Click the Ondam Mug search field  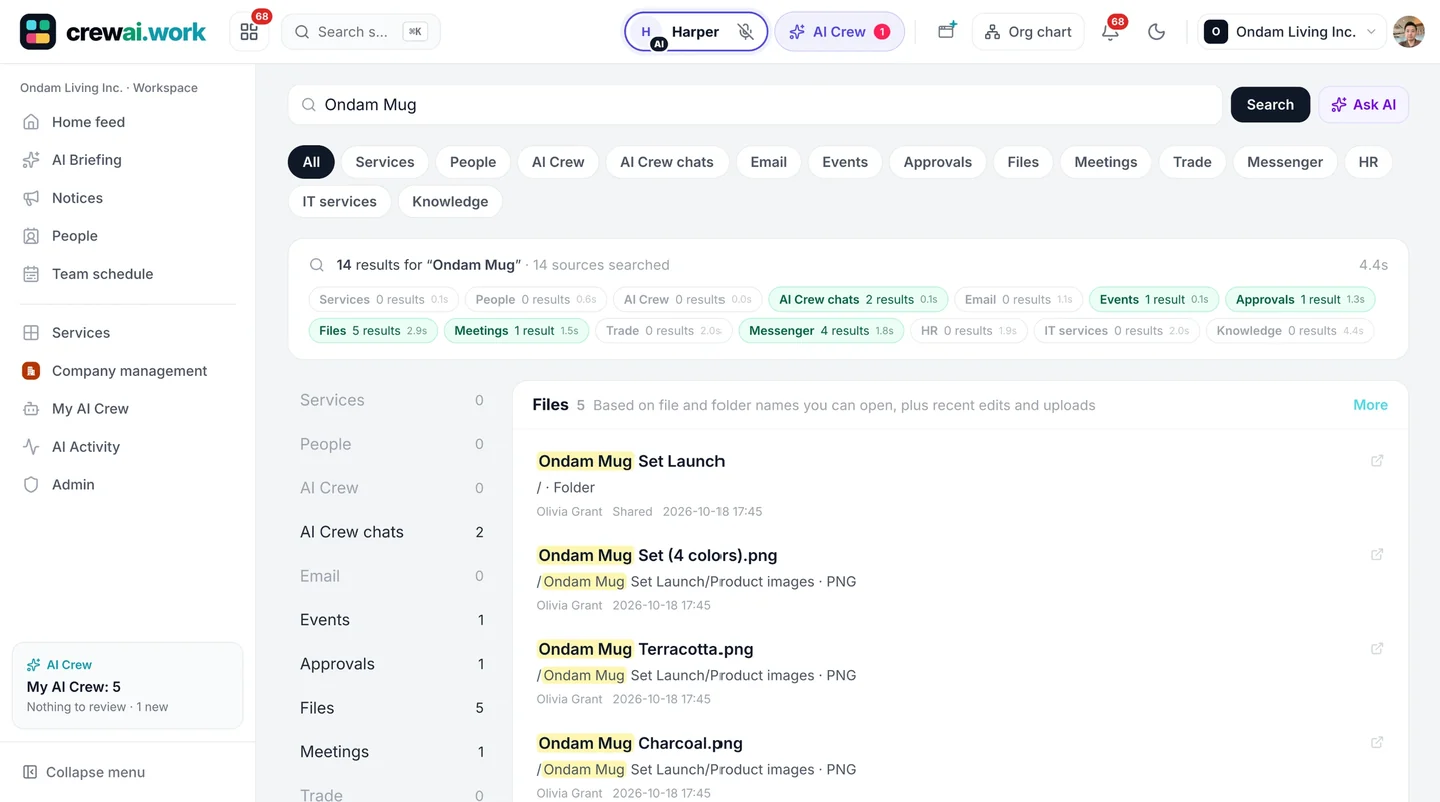click(x=755, y=105)
